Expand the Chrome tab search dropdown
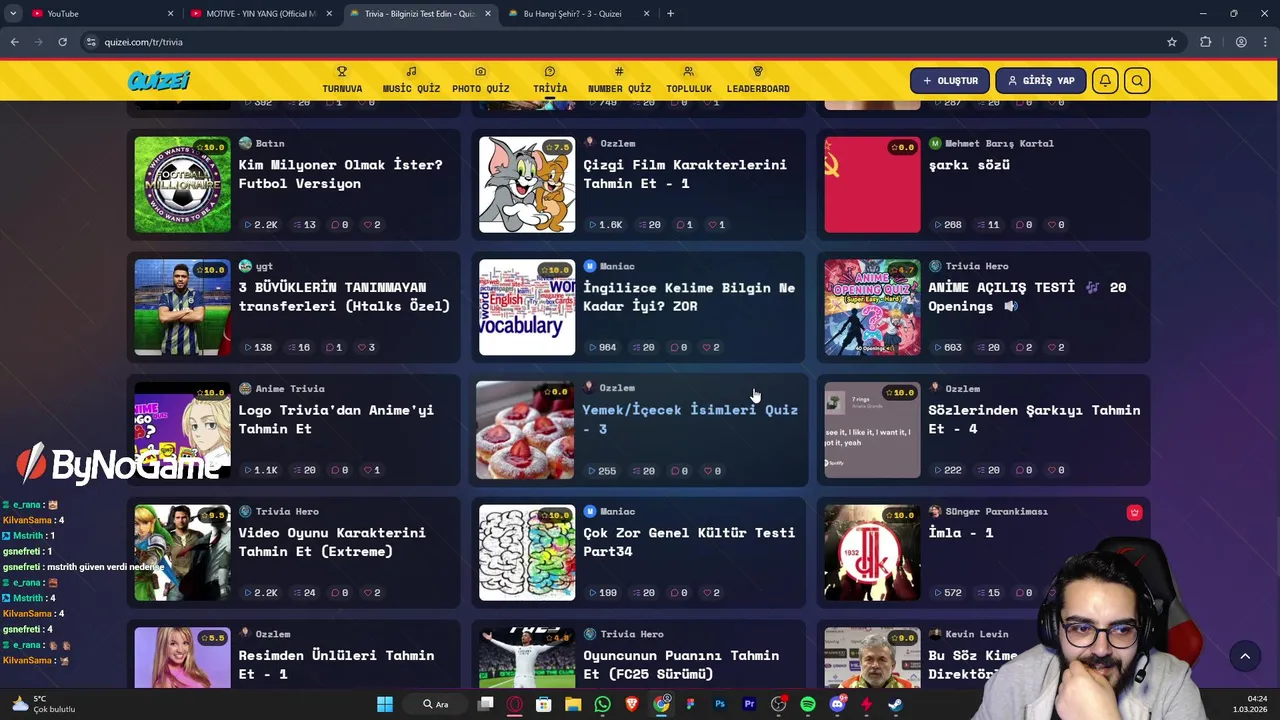 [13, 14]
